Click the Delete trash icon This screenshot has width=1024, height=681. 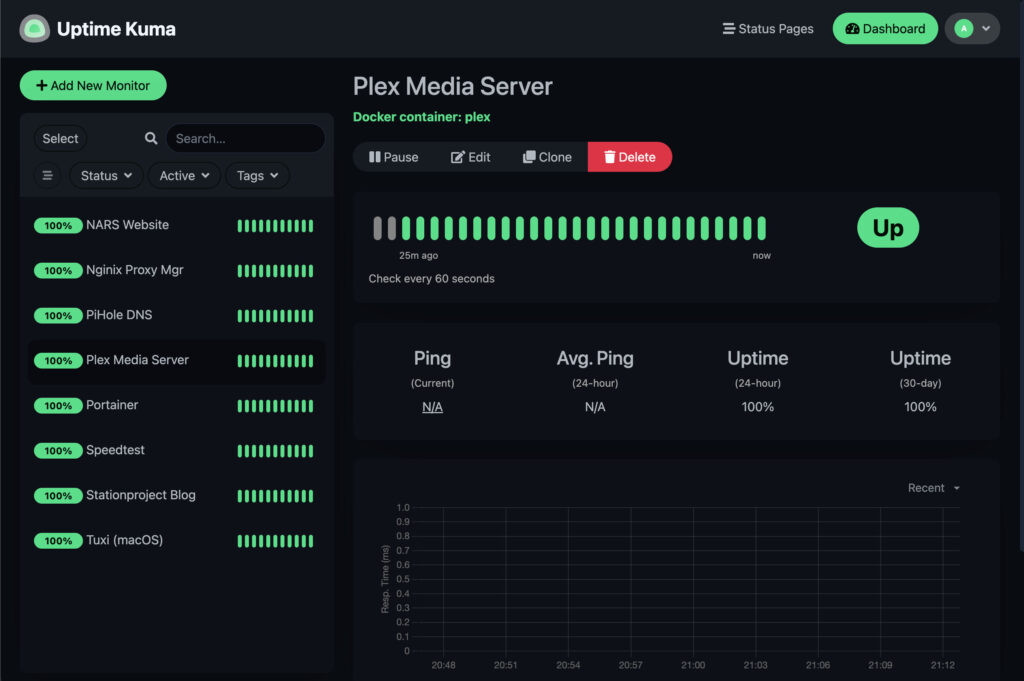point(610,156)
